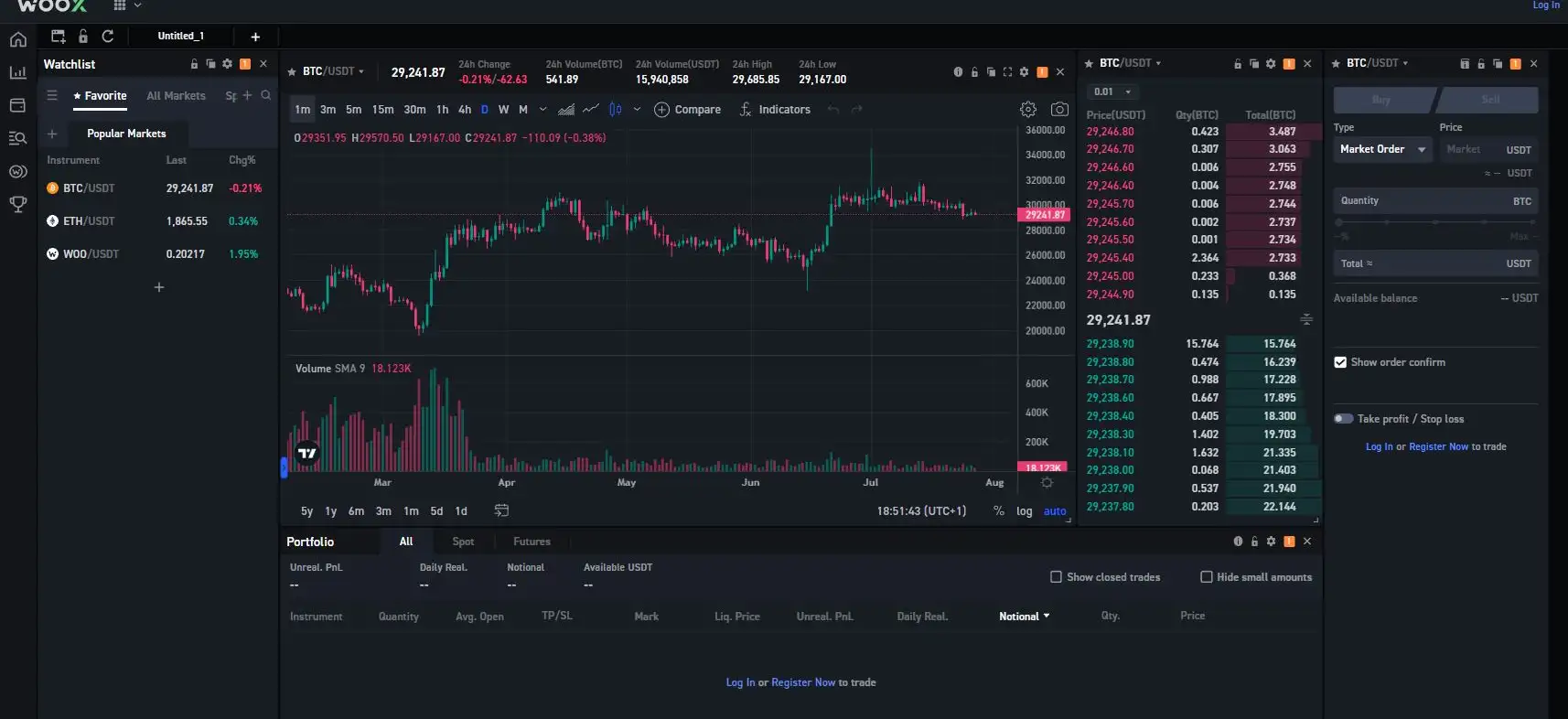Take a chart snapshot with camera icon
Screen dimensions: 1568x719
coord(1059,110)
